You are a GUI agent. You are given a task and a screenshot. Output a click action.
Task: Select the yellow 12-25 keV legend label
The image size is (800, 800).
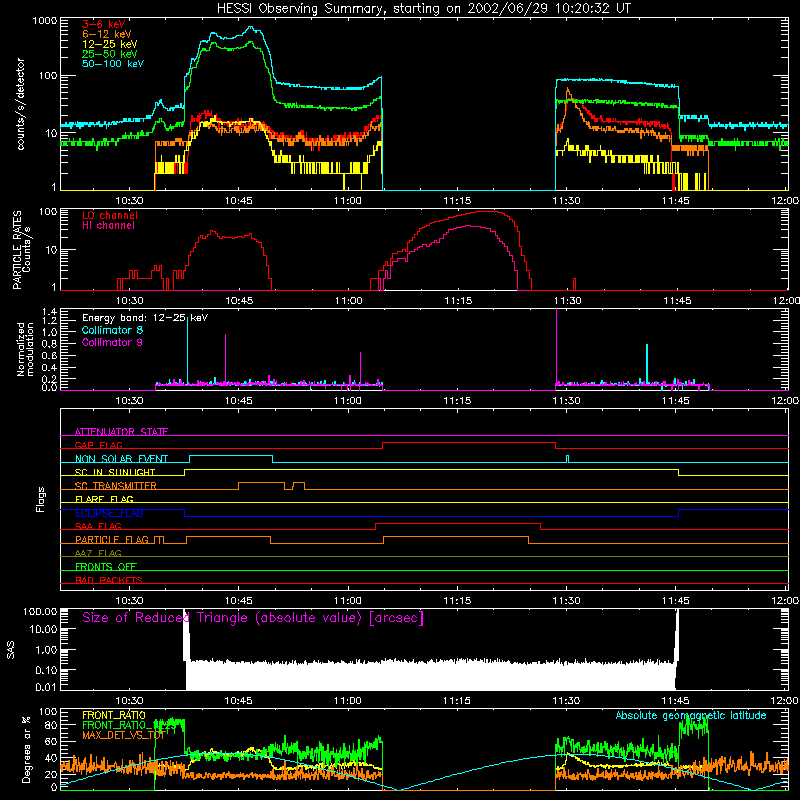click(x=110, y=44)
